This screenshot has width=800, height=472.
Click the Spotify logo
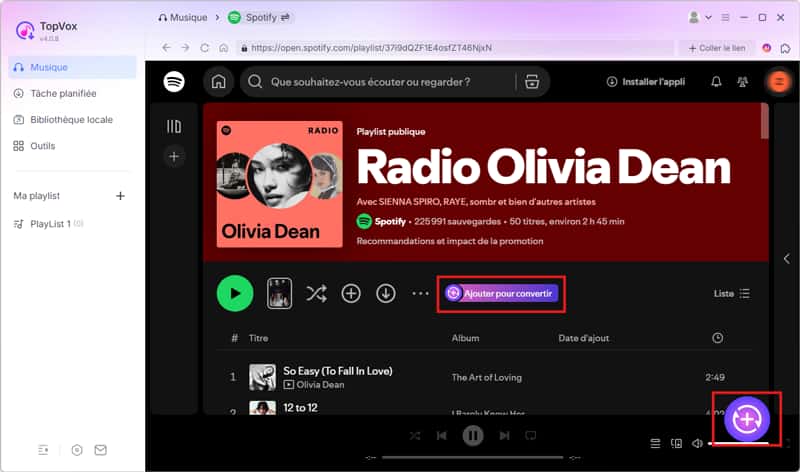(174, 82)
